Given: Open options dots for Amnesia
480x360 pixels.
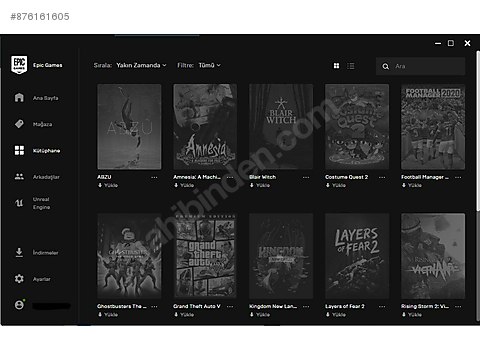Looking at the screenshot, I should (x=230, y=177).
